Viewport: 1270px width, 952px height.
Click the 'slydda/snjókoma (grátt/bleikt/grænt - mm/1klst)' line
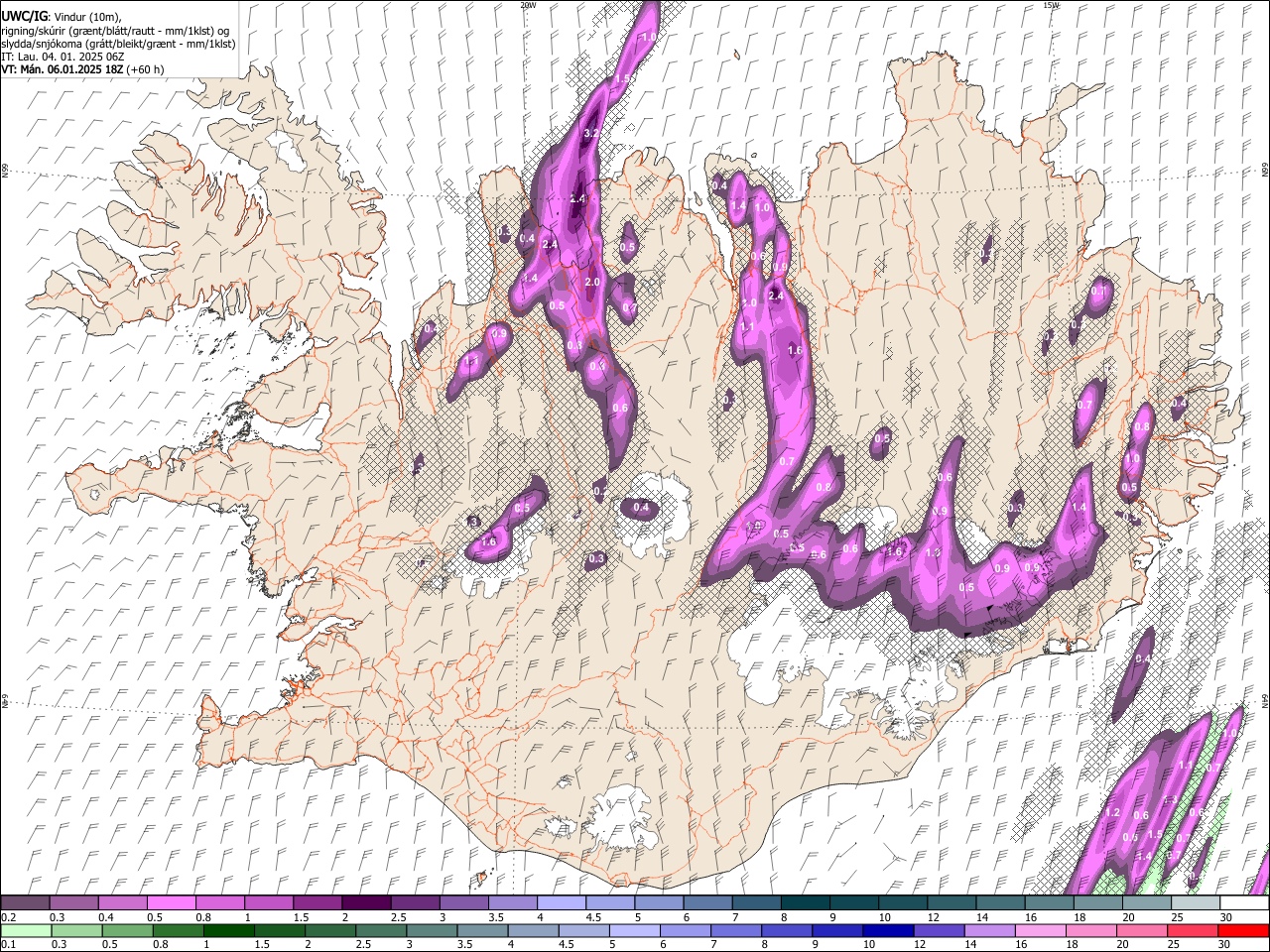click(x=118, y=44)
